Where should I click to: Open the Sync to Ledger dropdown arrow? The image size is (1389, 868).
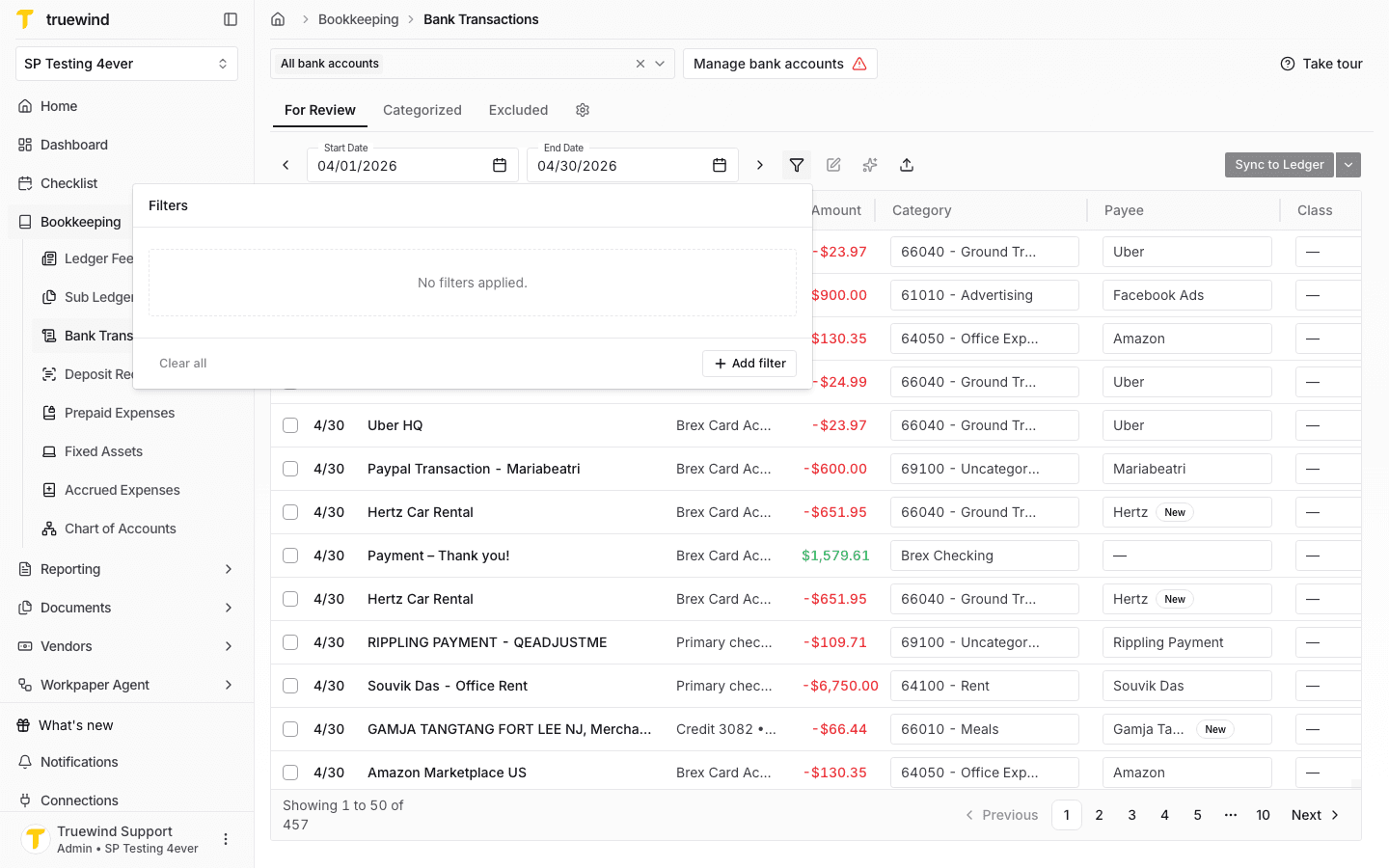pyautogui.click(x=1348, y=165)
